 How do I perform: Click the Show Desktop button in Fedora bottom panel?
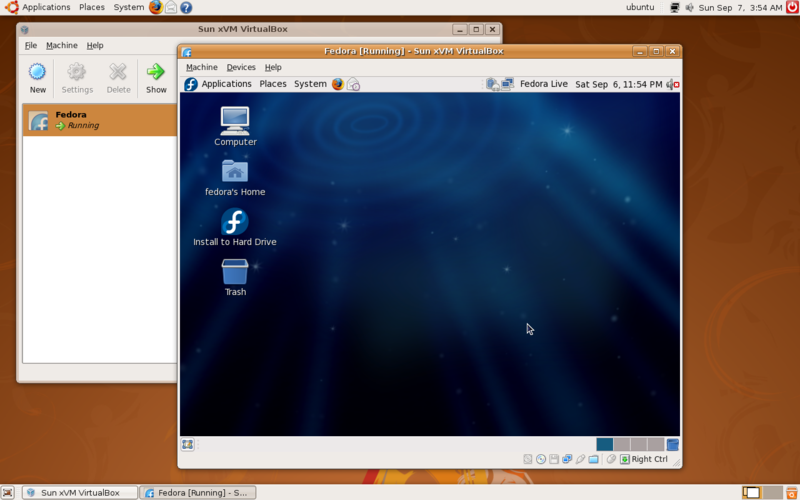(187, 444)
